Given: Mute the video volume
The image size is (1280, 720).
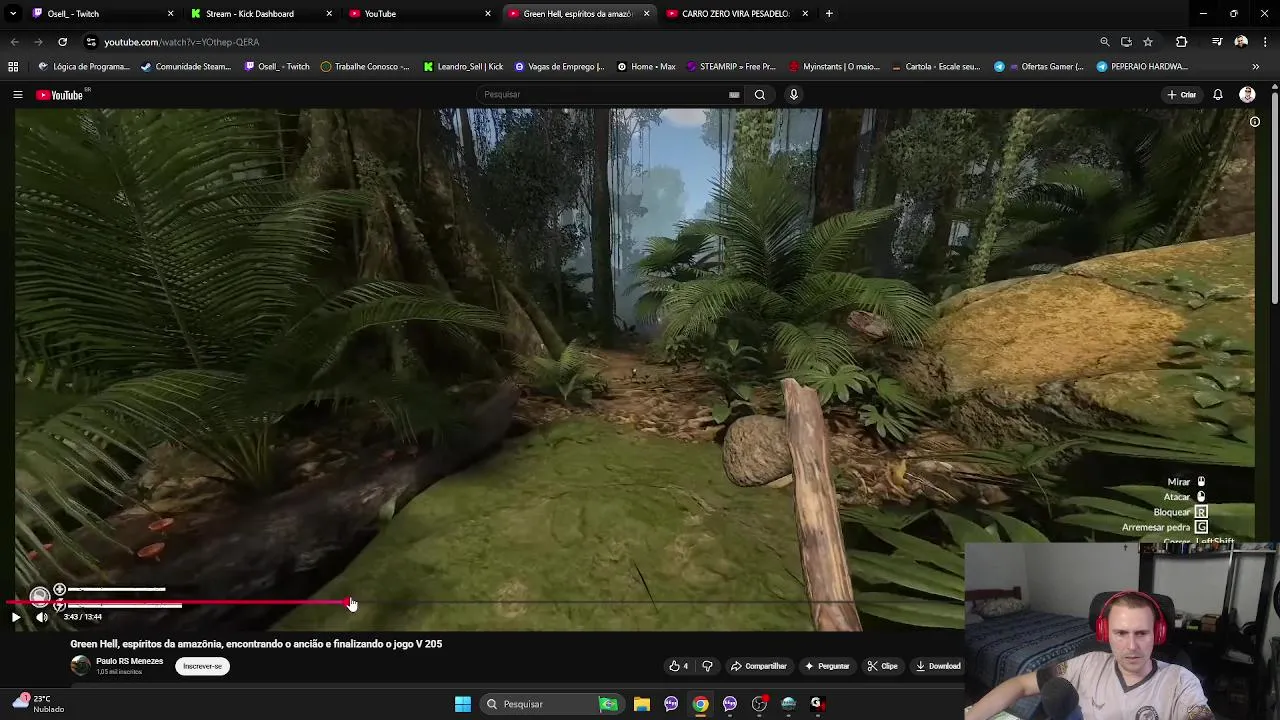Looking at the screenshot, I should [x=42, y=617].
